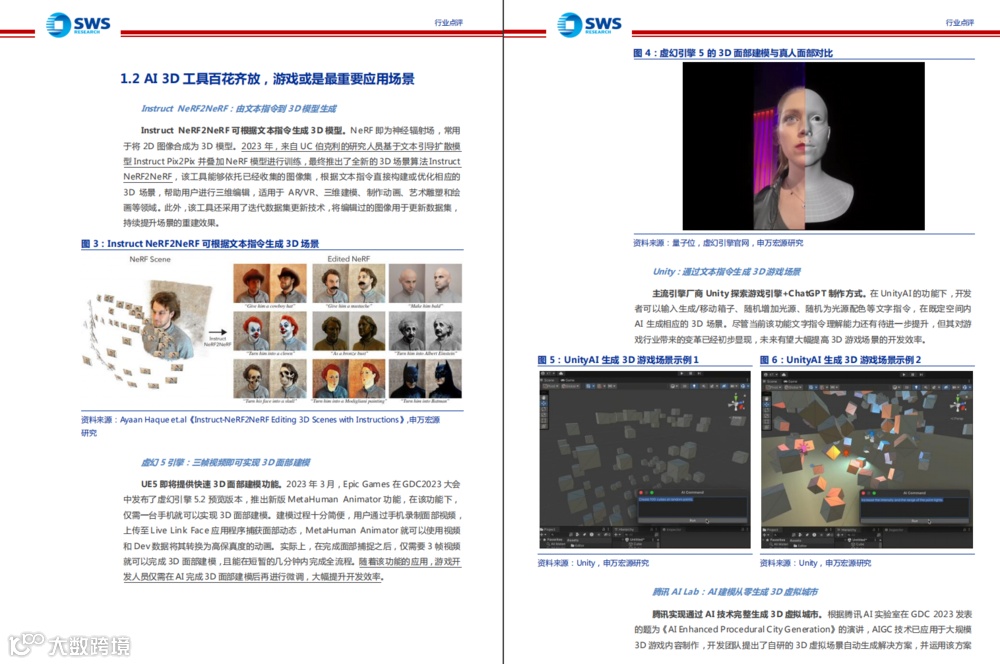This screenshot has height=664, width=1000.
Task: Select caption "图 6：UnityAI 生成3D游戏场景示例2"
Action: click(841, 360)
